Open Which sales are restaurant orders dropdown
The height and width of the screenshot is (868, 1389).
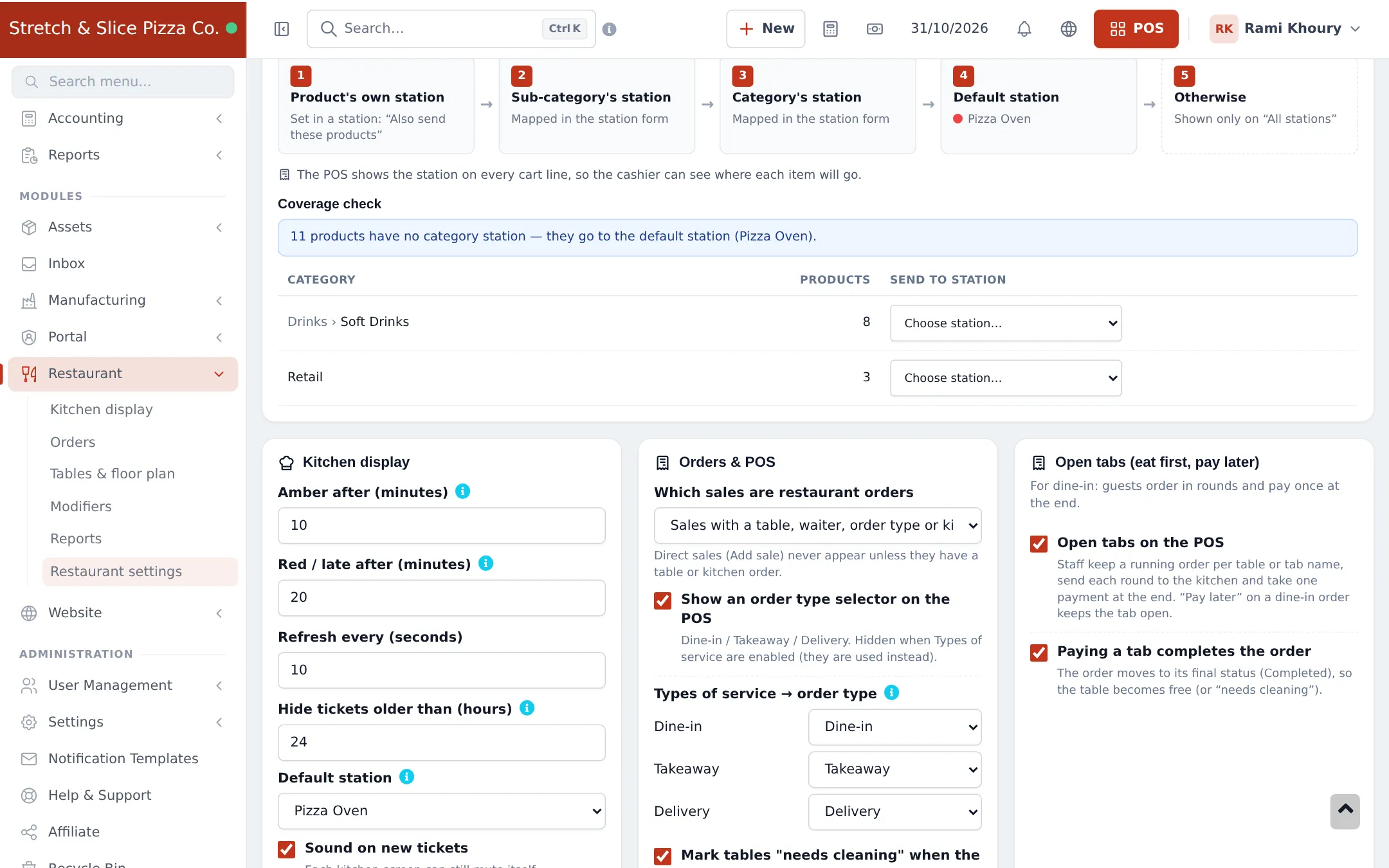(818, 525)
